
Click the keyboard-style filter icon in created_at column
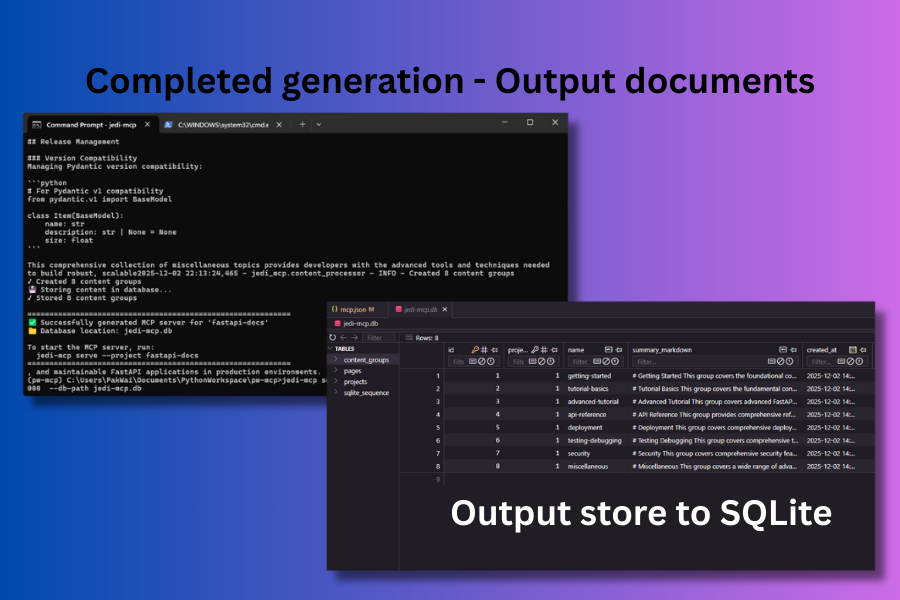pos(841,362)
